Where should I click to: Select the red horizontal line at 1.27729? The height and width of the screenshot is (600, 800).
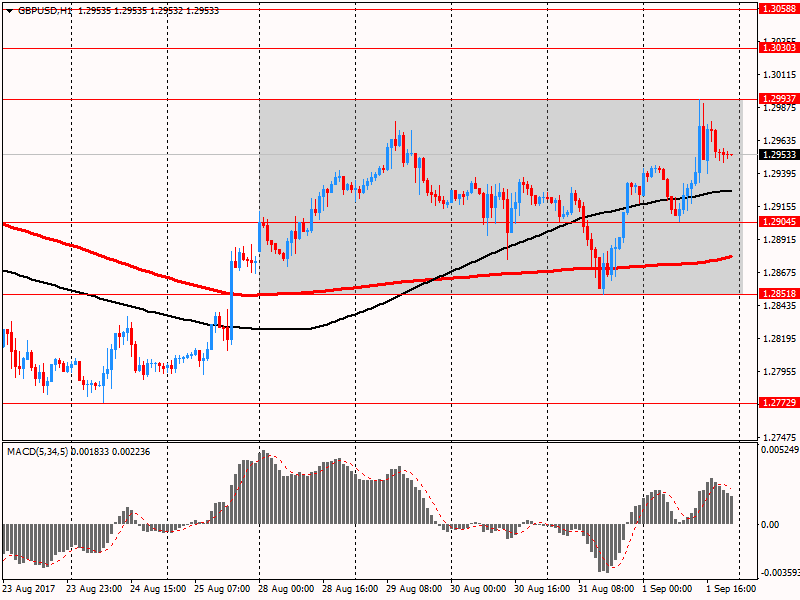380,404
